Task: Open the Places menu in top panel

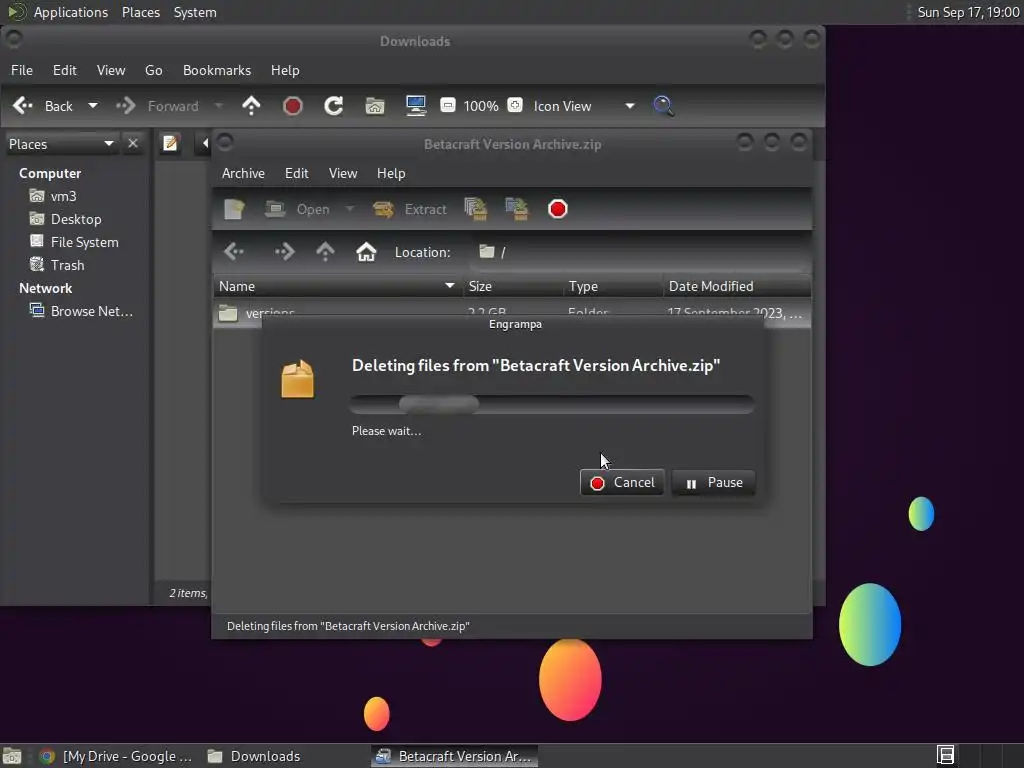Action: click(x=141, y=12)
